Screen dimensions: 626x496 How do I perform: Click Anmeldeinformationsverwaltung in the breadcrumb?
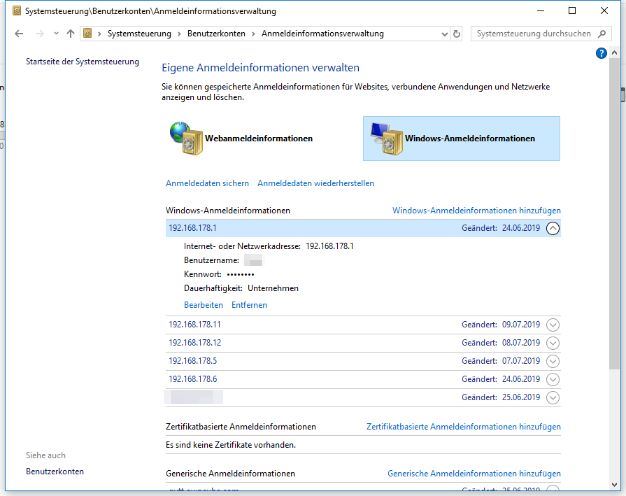click(323, 34)
